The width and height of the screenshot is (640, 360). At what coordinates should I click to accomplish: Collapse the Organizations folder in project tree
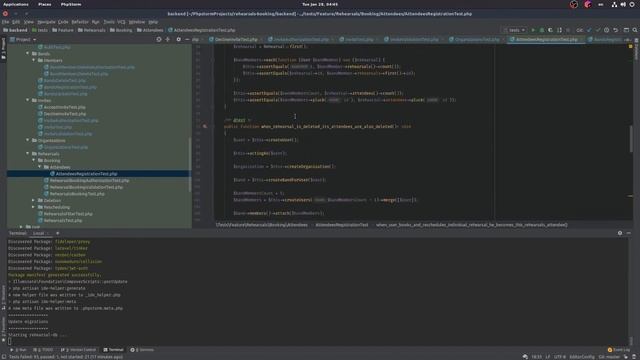(28, 140)
